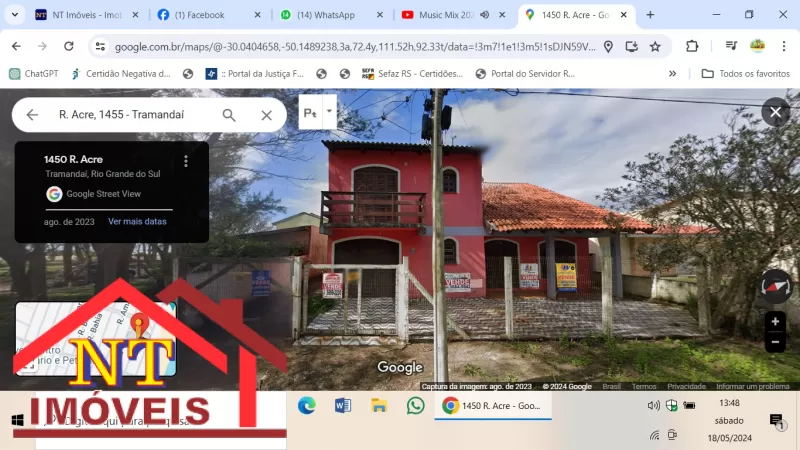Viewport: 800px width, 450px height.
Task: Expand hidden bookmarks with double chevron
Action: coord(672,73)
